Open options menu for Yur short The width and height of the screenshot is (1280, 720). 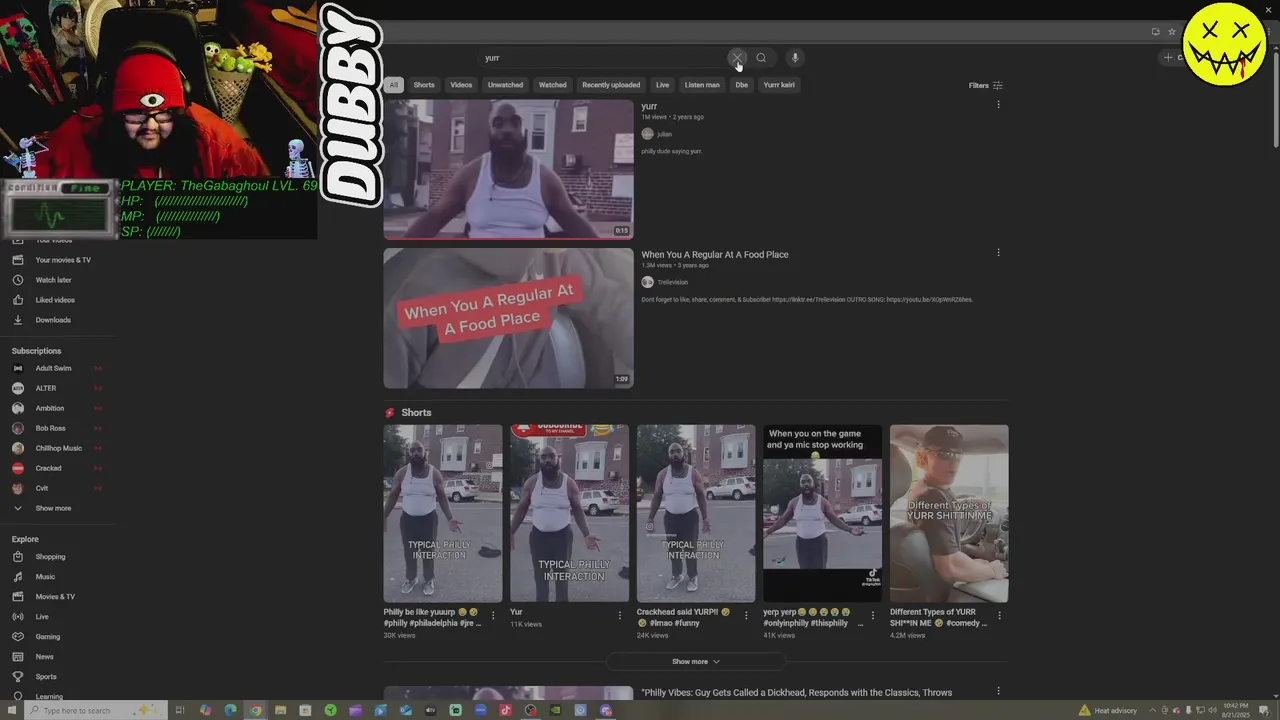[619, 616]
